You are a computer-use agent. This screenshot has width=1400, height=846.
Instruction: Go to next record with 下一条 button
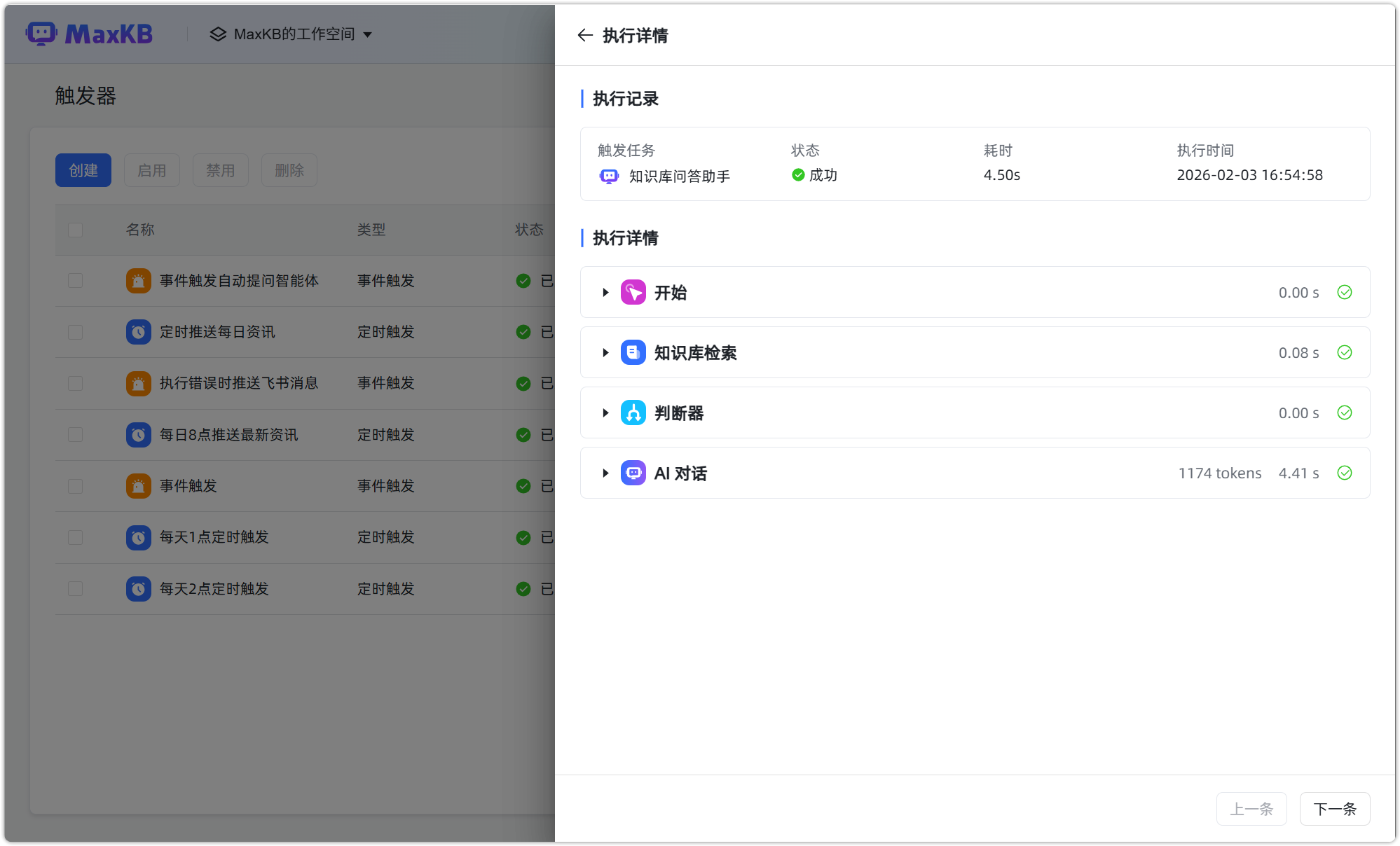(x=1334, y=809)
